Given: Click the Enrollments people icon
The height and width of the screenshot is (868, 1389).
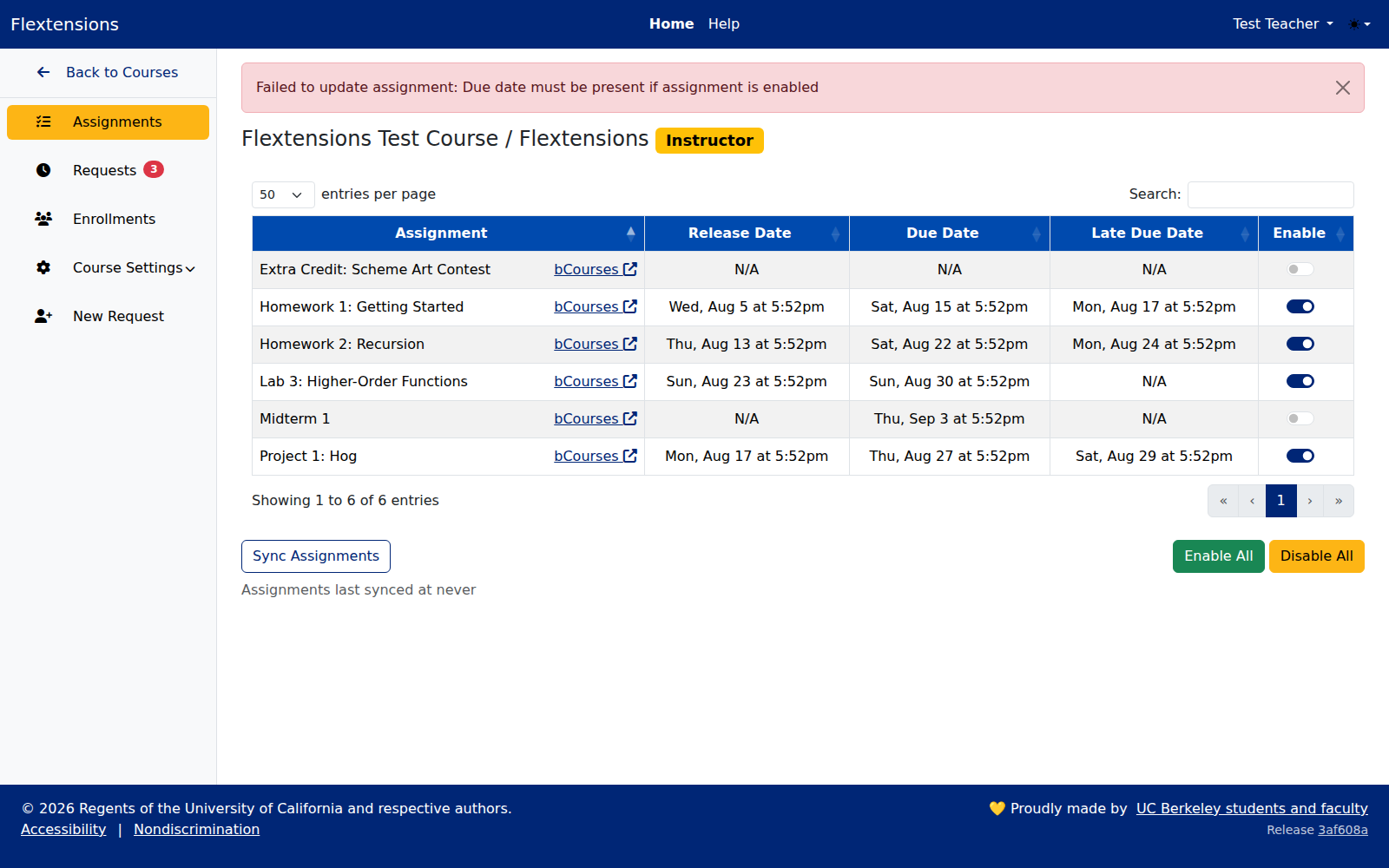Looking at the screenshot, I should (x=43, y=219).
